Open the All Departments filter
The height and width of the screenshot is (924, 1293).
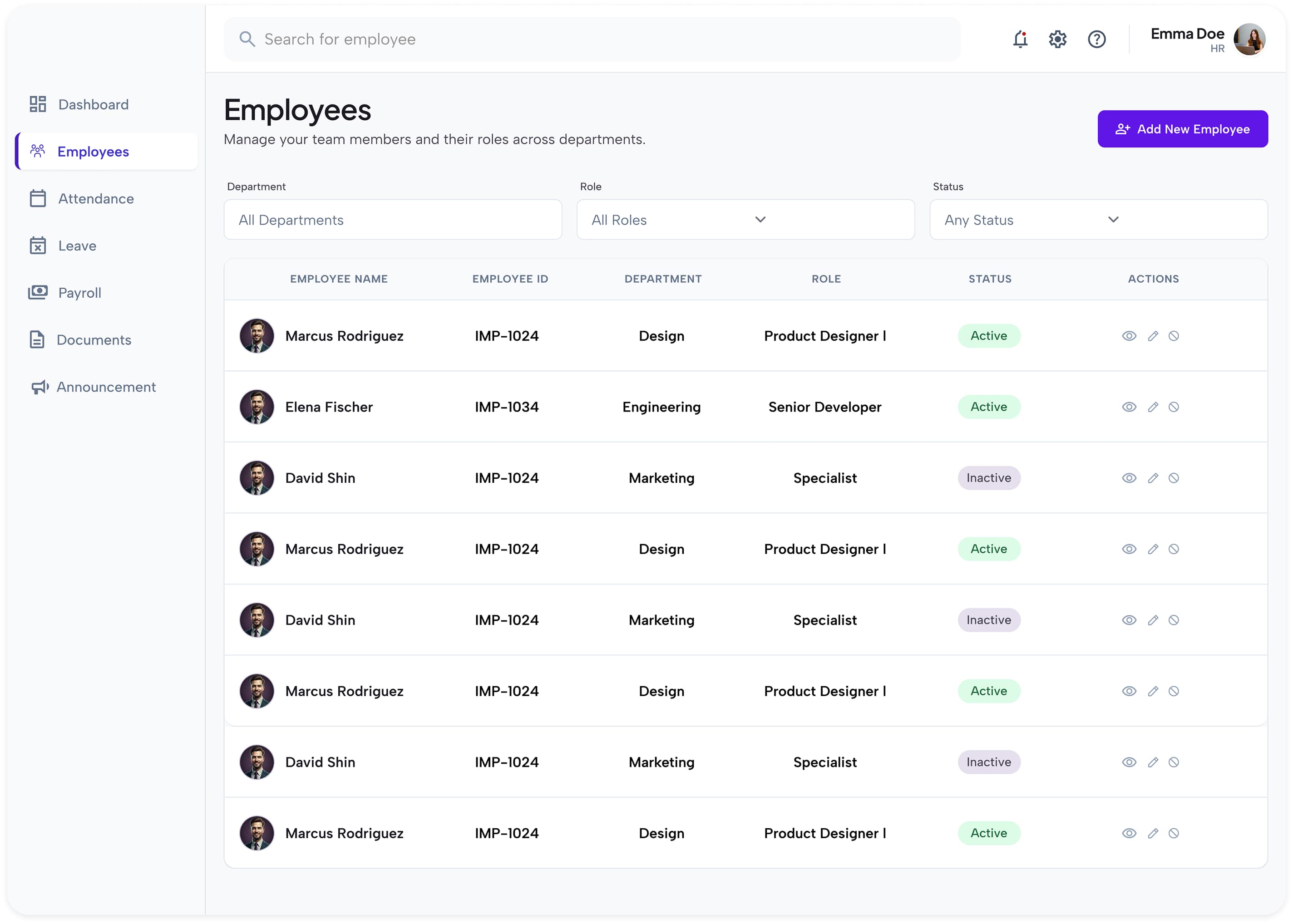[393, 220]
